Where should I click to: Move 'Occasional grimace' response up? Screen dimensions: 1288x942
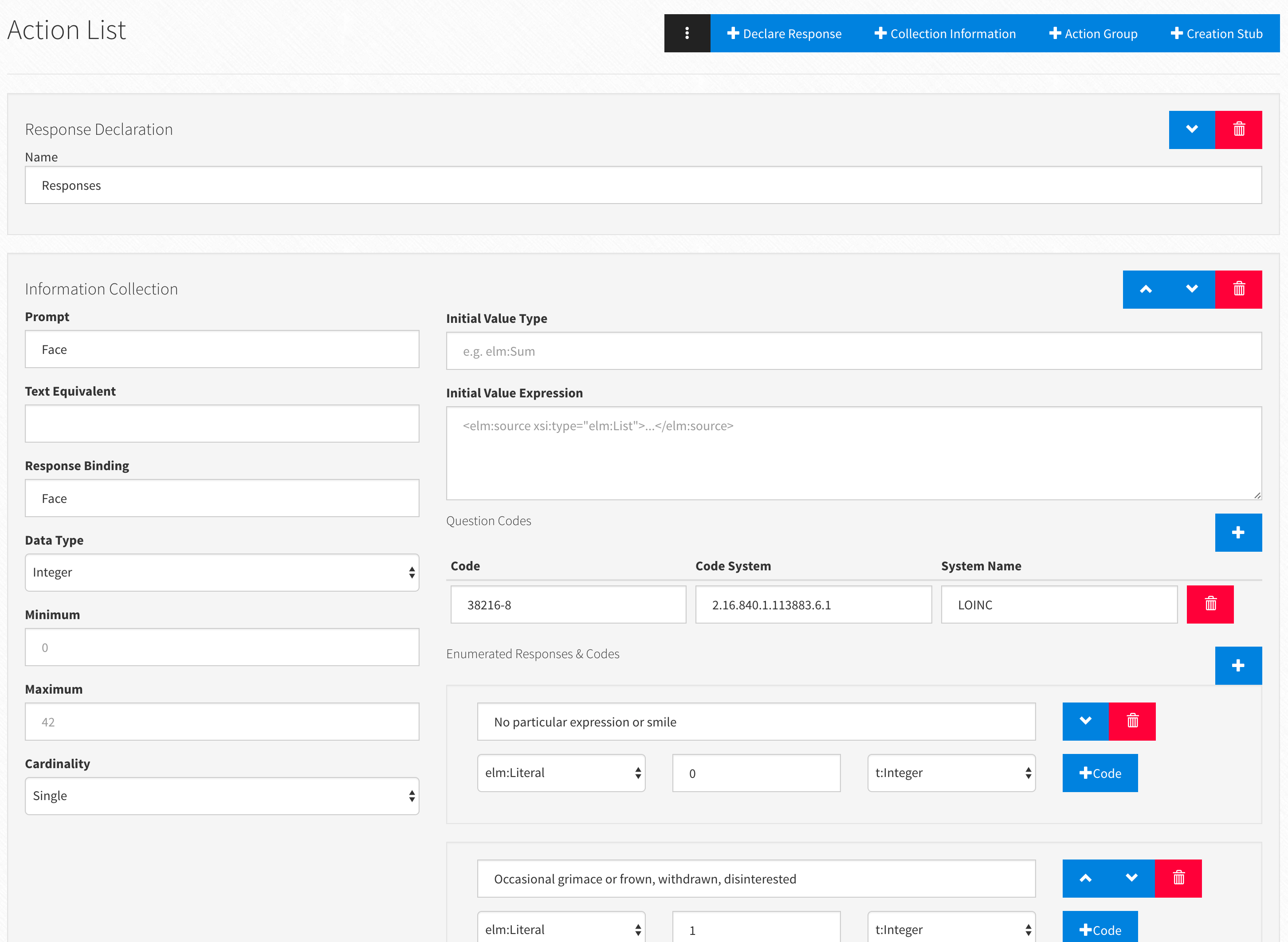click(x=1085, y=878)
